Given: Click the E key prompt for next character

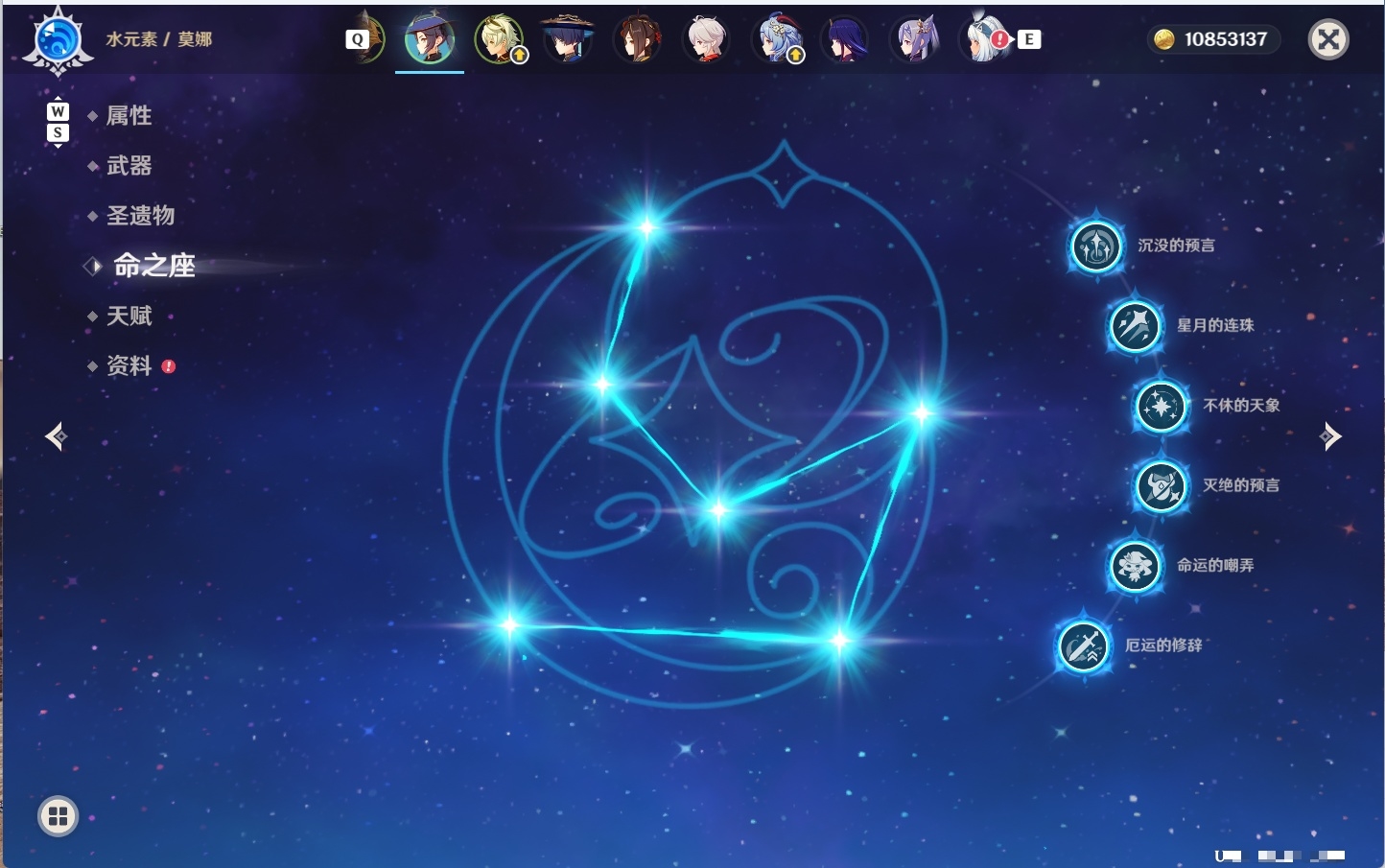Looking at the screenshot, I should coord(1029,39).
